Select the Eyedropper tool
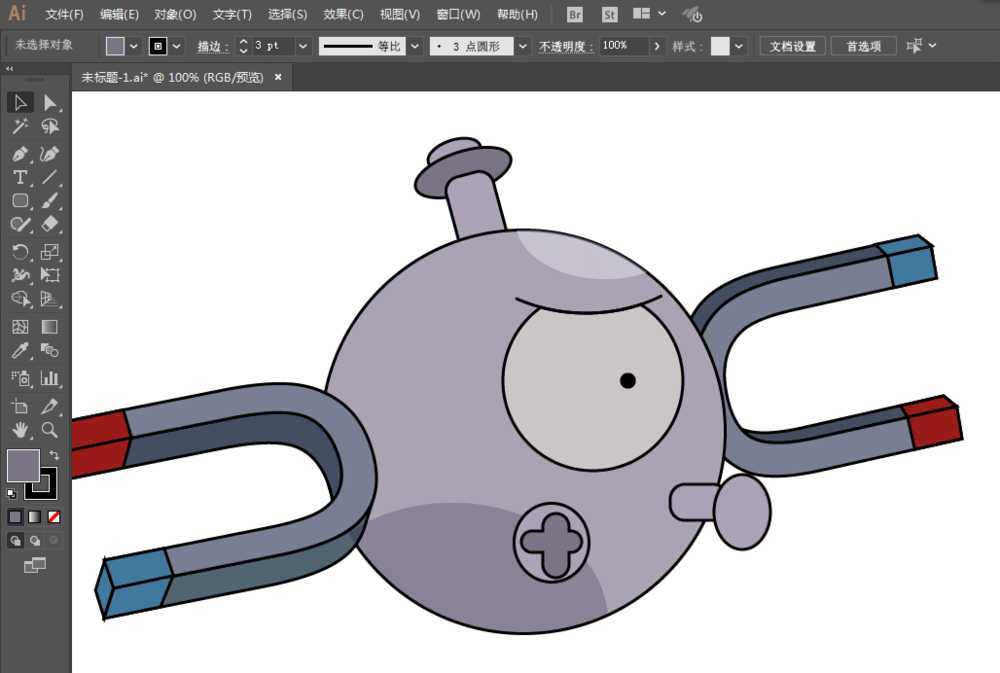Screen dimensions: 1000x673 pos(21,351)
